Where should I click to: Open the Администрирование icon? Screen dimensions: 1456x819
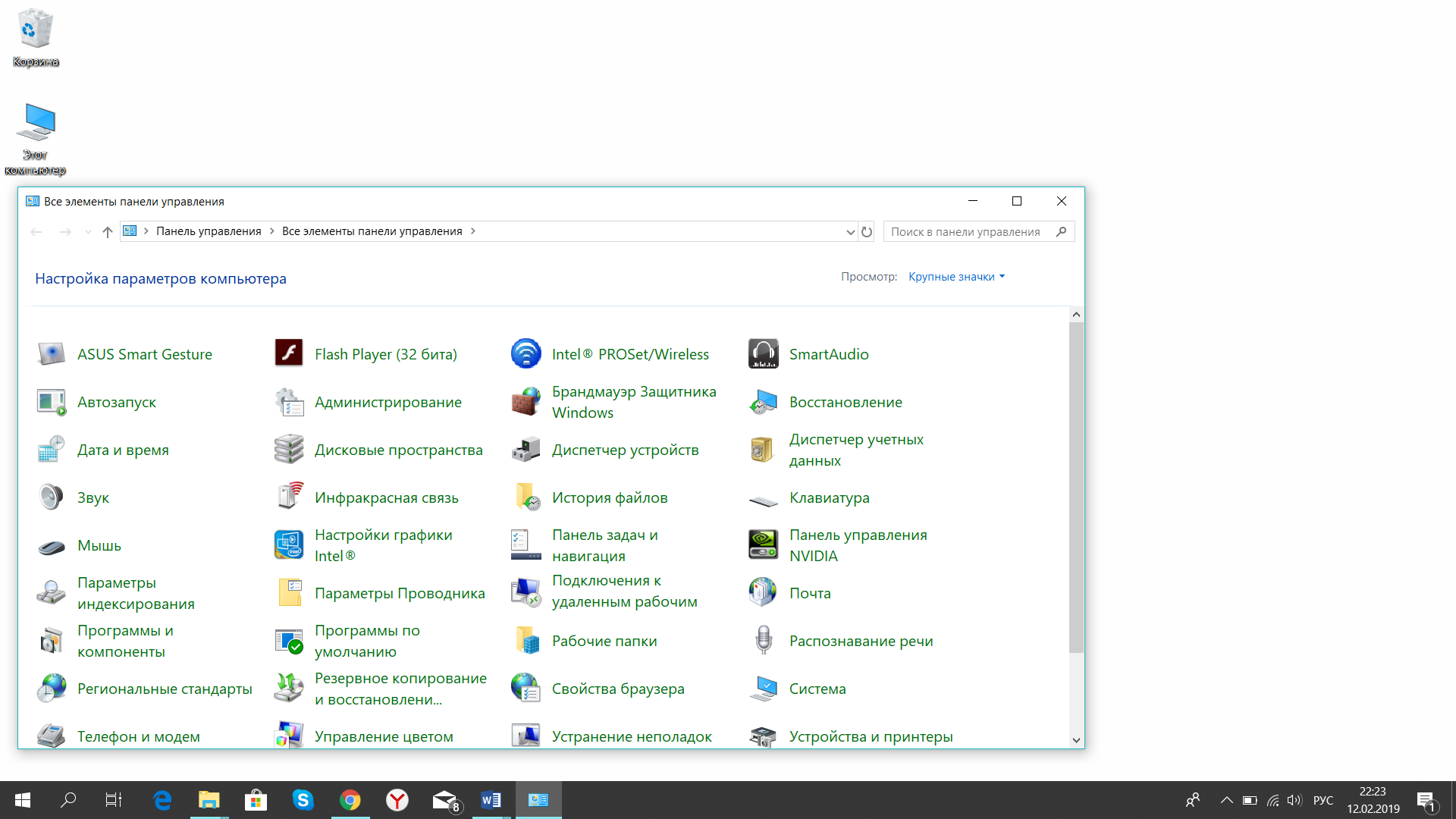288,402
